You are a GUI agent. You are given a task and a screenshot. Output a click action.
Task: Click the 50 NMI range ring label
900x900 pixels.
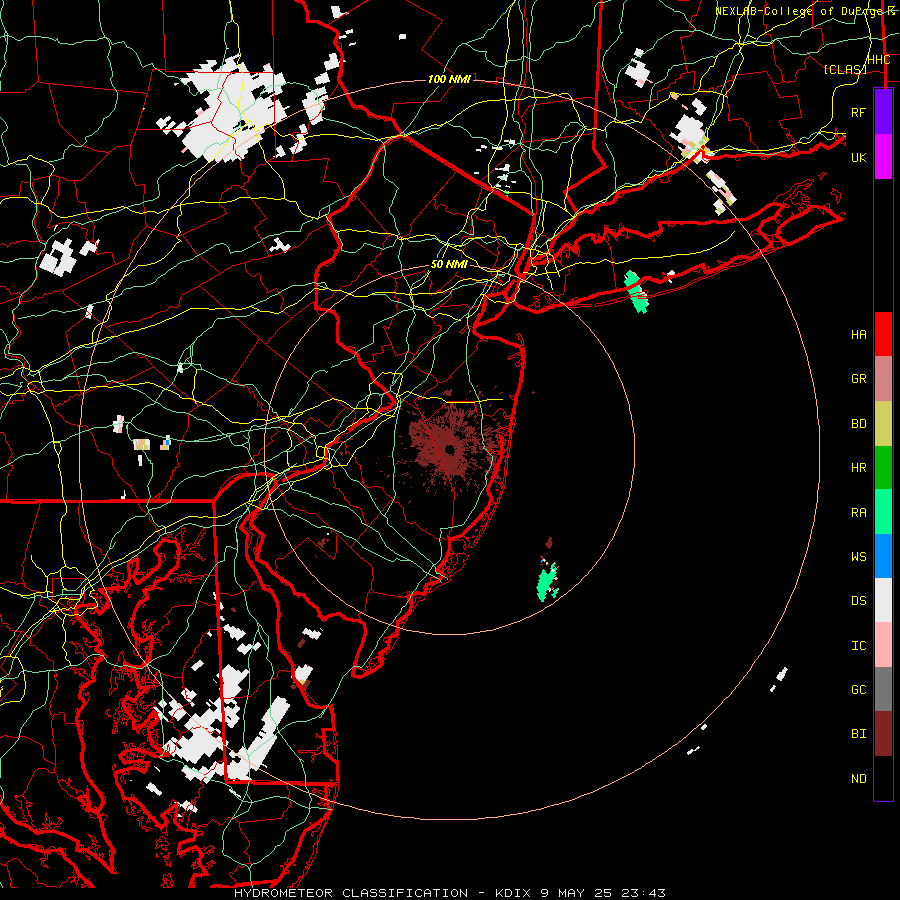pos(449,264)
